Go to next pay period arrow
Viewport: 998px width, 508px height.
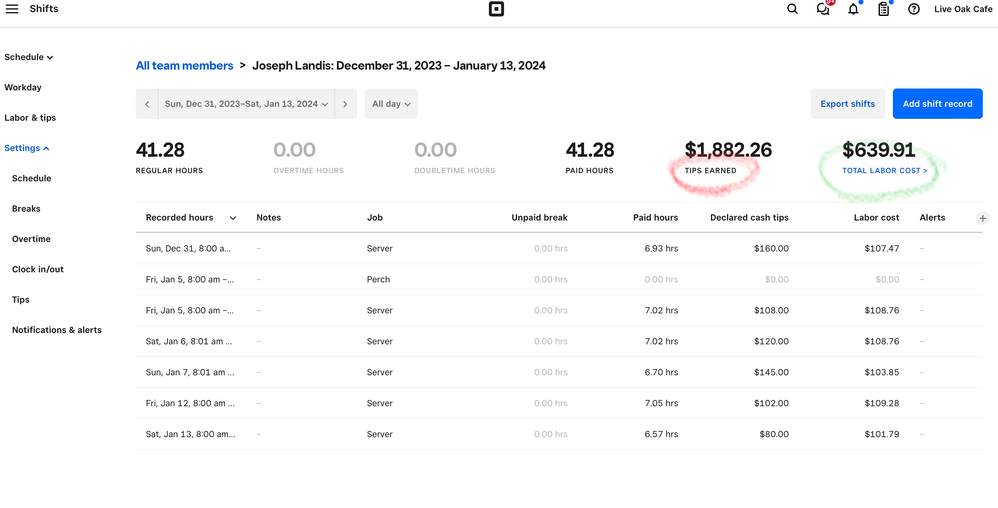[345, 104]
